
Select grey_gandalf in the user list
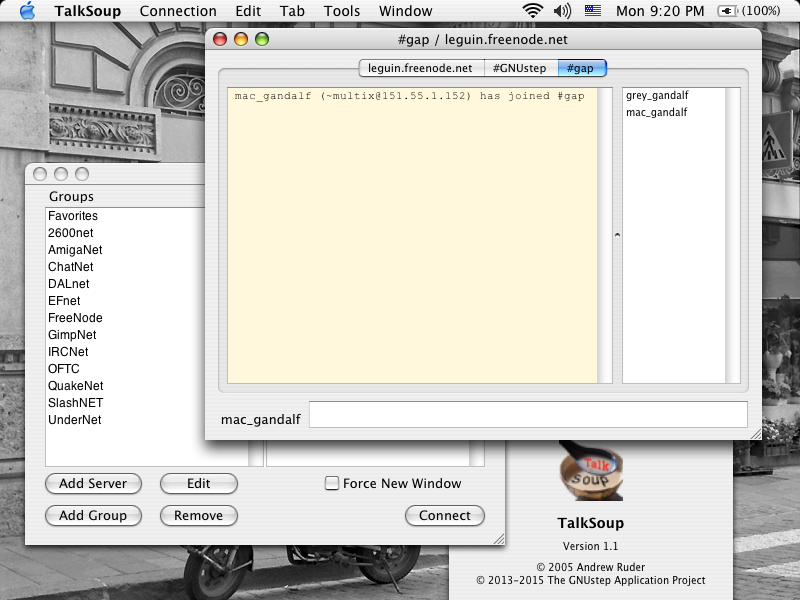[673, 95]
